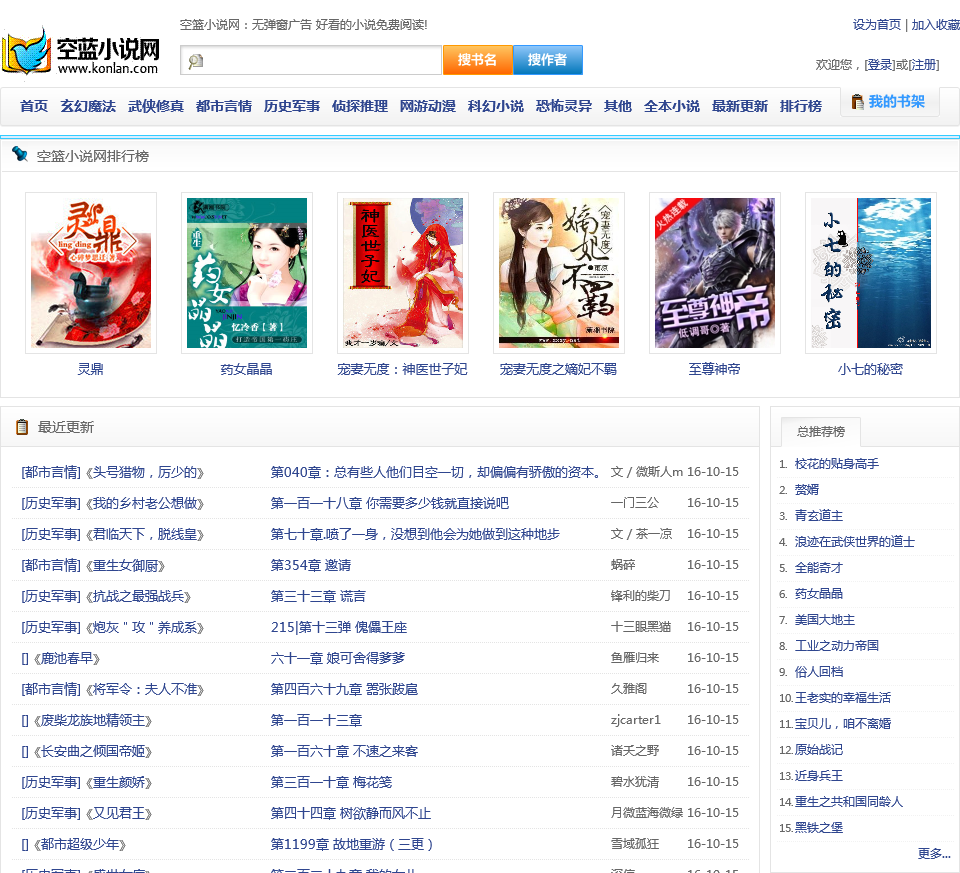Open the 都市言情 nav category
Screen dimensions: 960x873
click(224, 106)
